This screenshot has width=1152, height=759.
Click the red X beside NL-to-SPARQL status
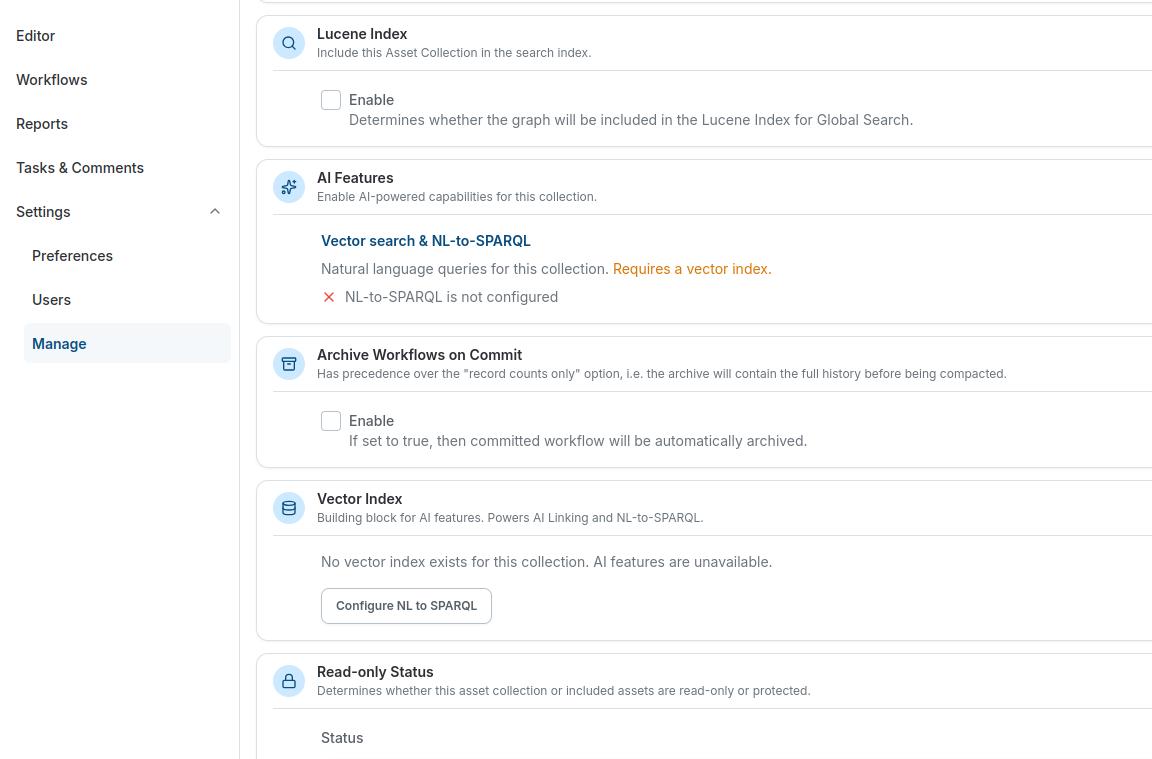click(329, 297)
